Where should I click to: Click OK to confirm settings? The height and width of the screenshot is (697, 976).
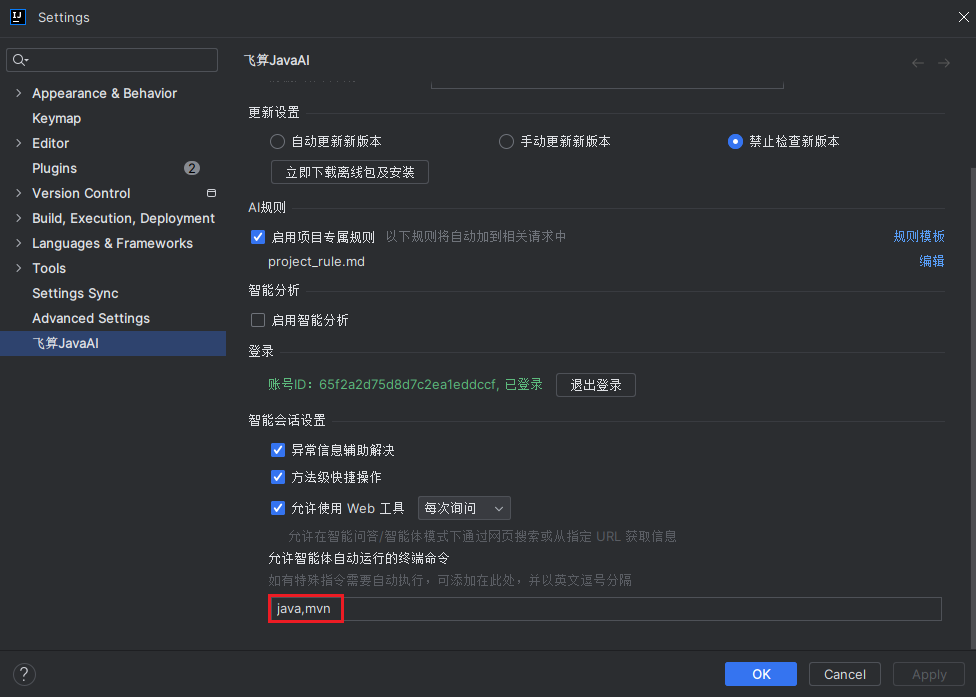(761, 674)
